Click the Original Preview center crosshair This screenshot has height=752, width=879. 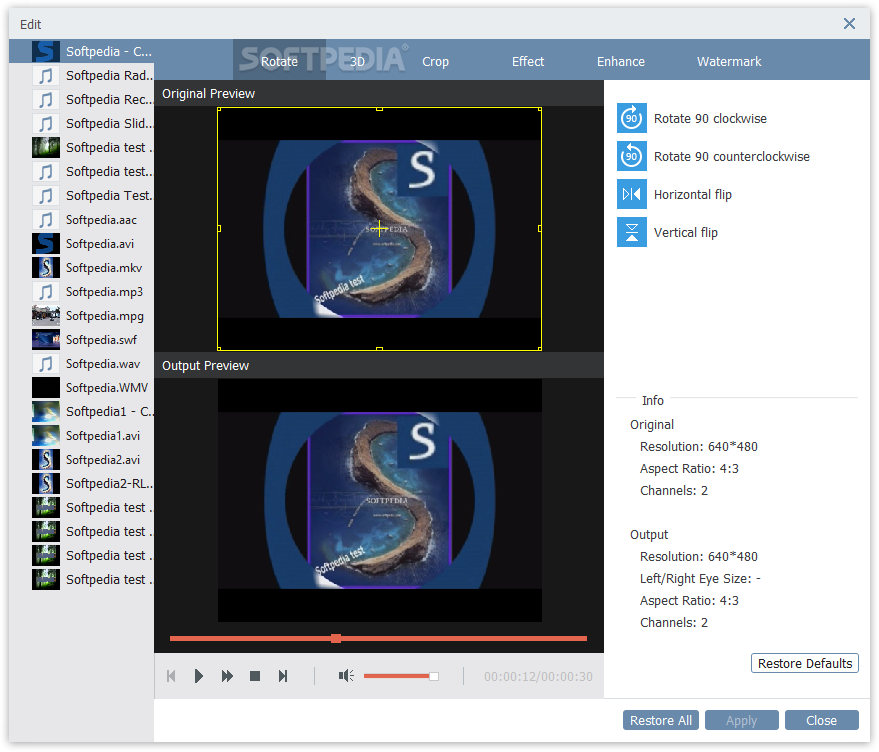(x=380, y=229)
